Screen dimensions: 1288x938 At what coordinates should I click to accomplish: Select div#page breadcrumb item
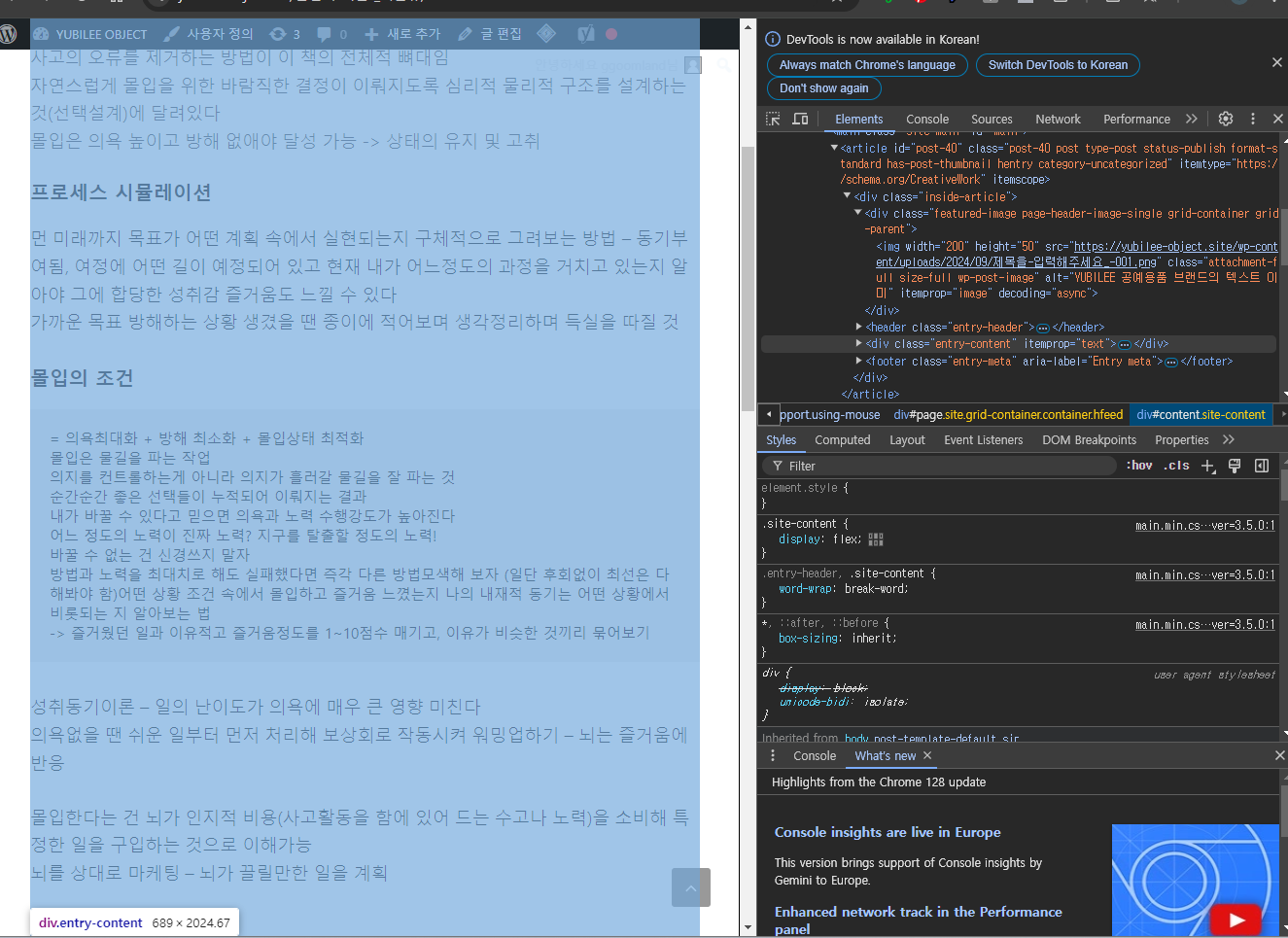pos(1008,414)
